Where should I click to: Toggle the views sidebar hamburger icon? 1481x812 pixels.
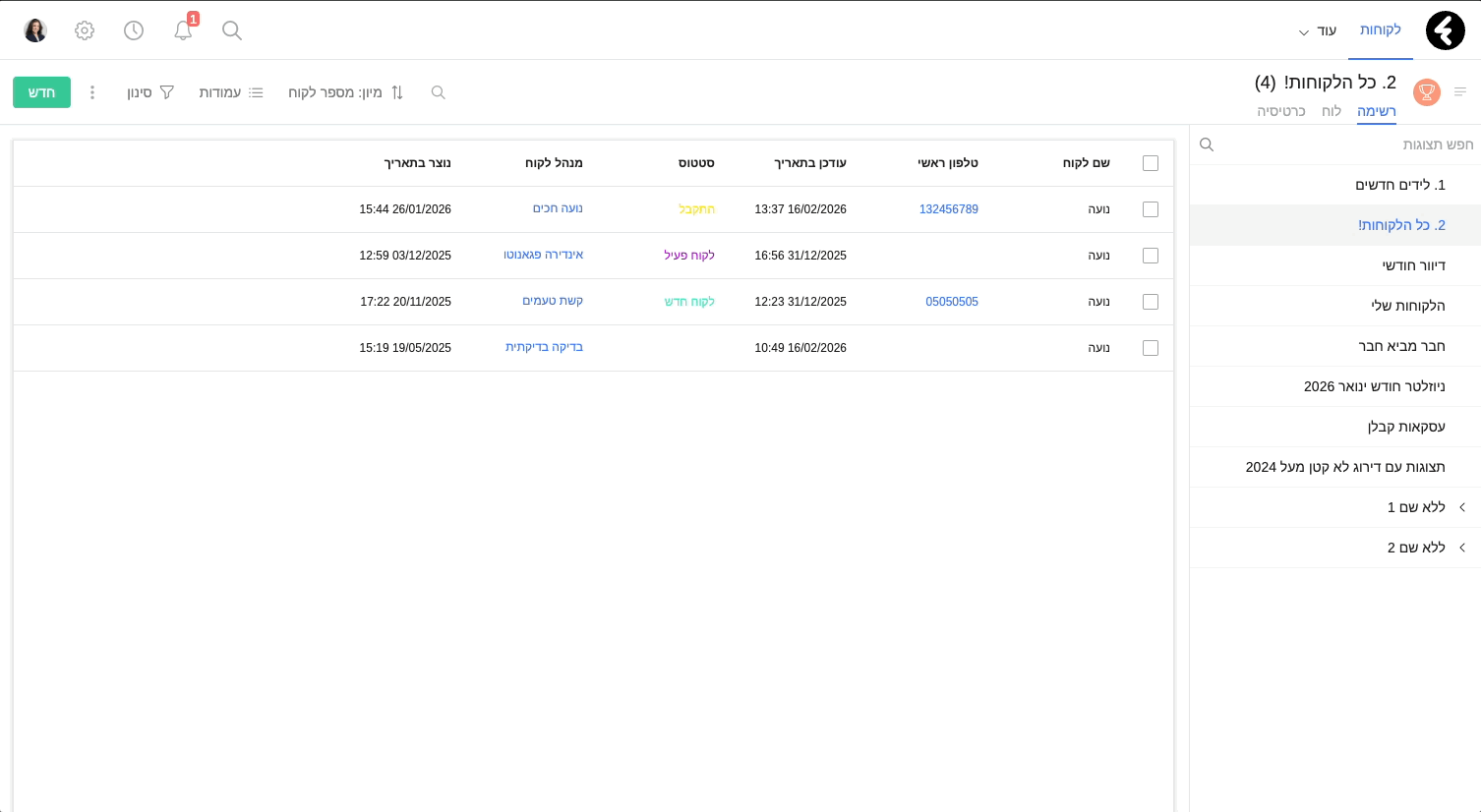(1460, 91)
